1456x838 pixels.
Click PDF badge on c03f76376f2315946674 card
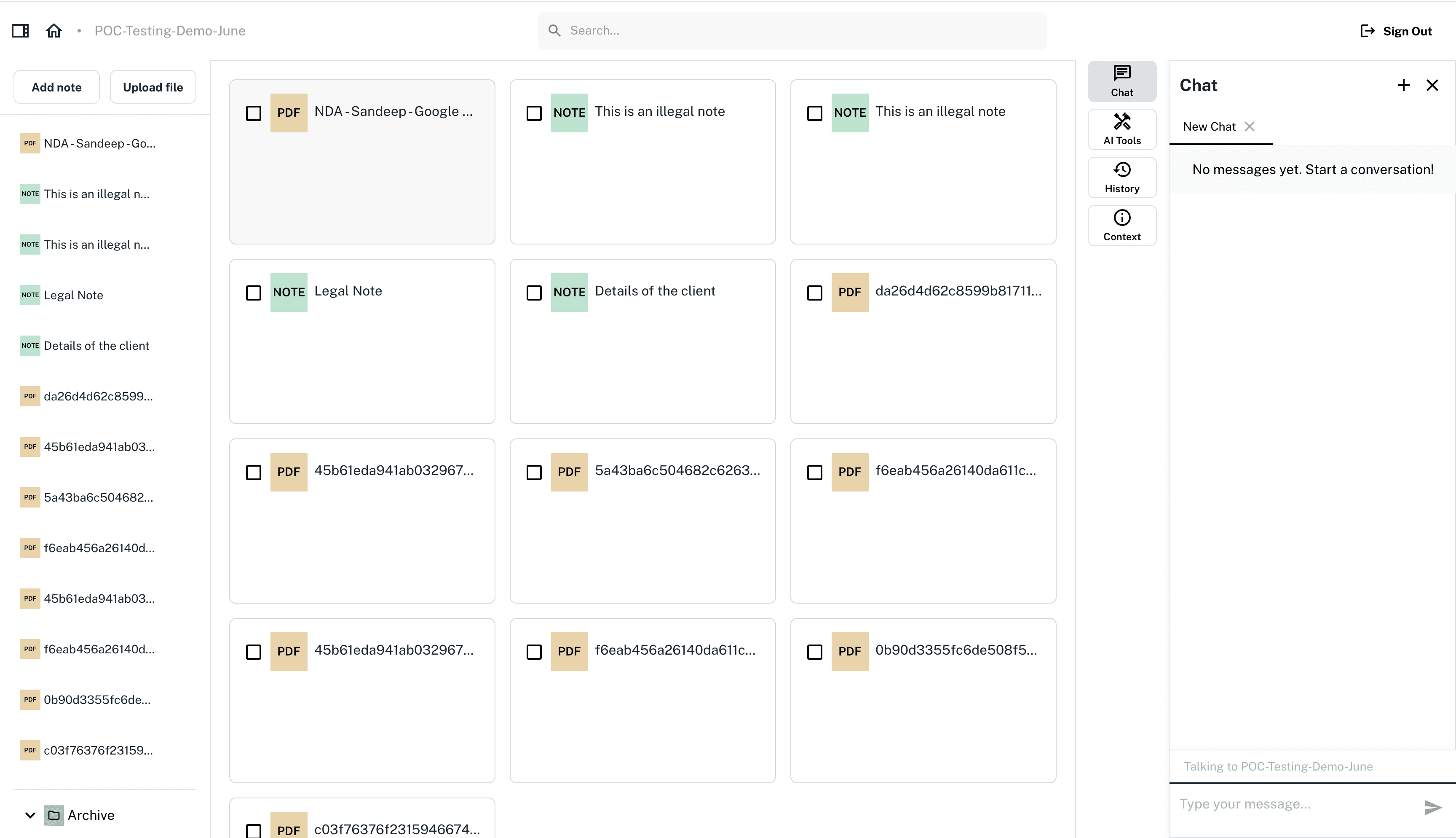point(289,826)
